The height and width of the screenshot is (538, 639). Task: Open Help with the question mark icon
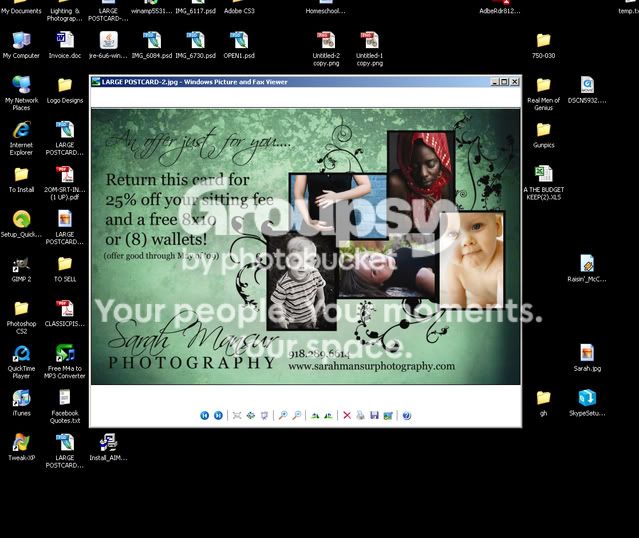(x=406, y=415)
